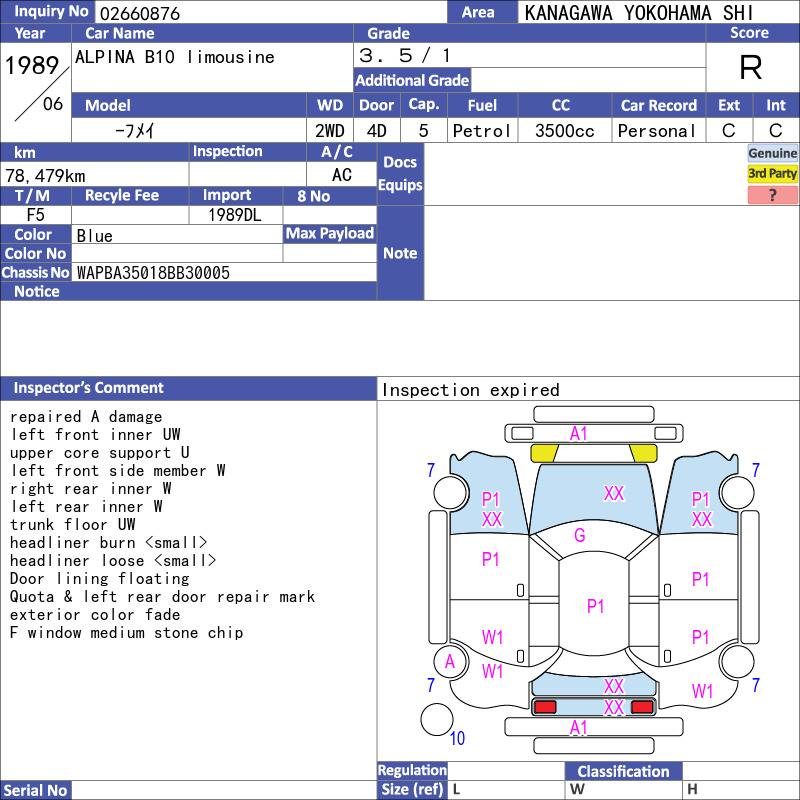800x800 pixels.
Task: Click the engine size 3500cc
Action: (x=564, y=131)
